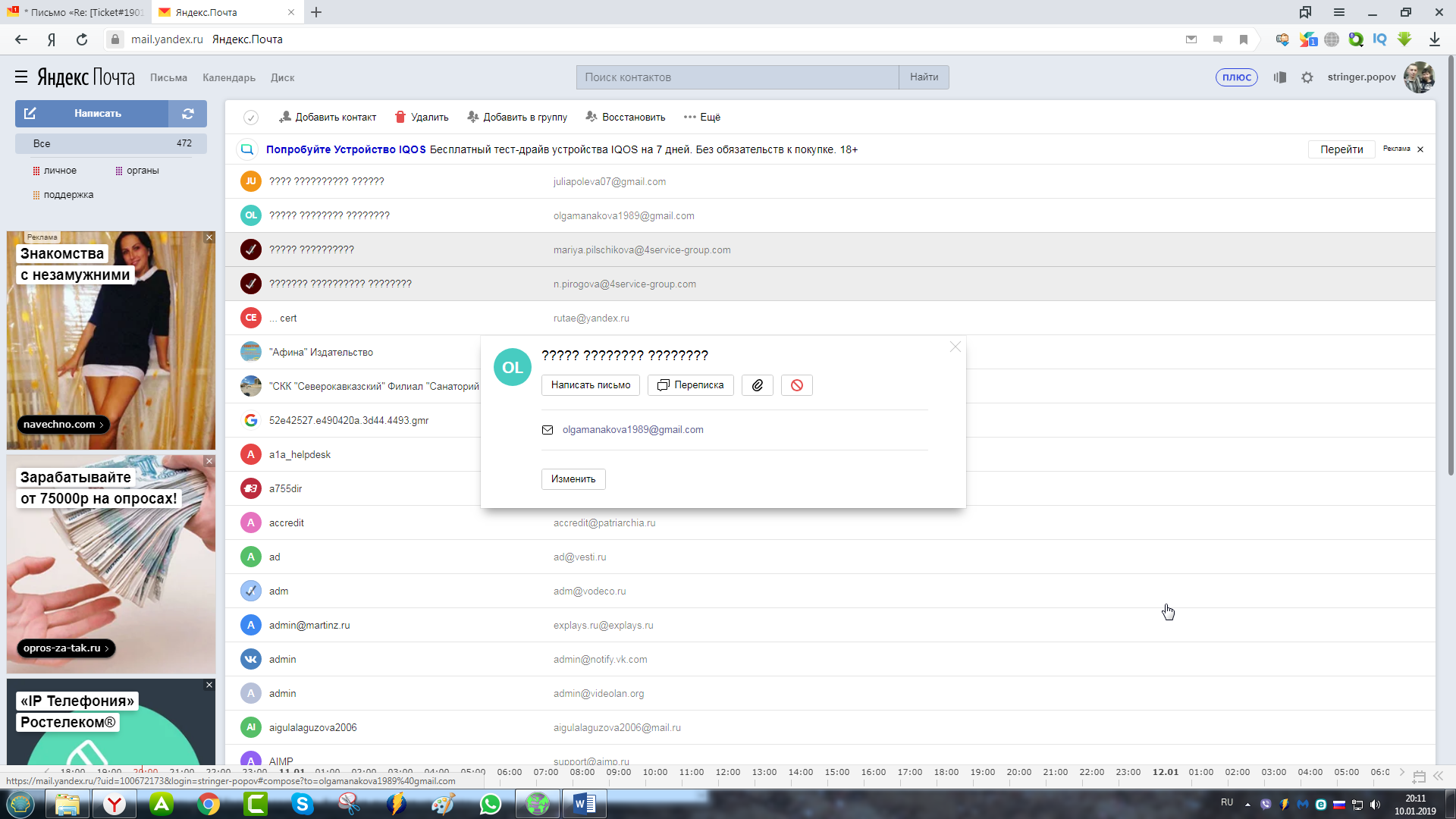Select the a755dir contact avatar
This screenshot has width=1456, height=819.
251,488
